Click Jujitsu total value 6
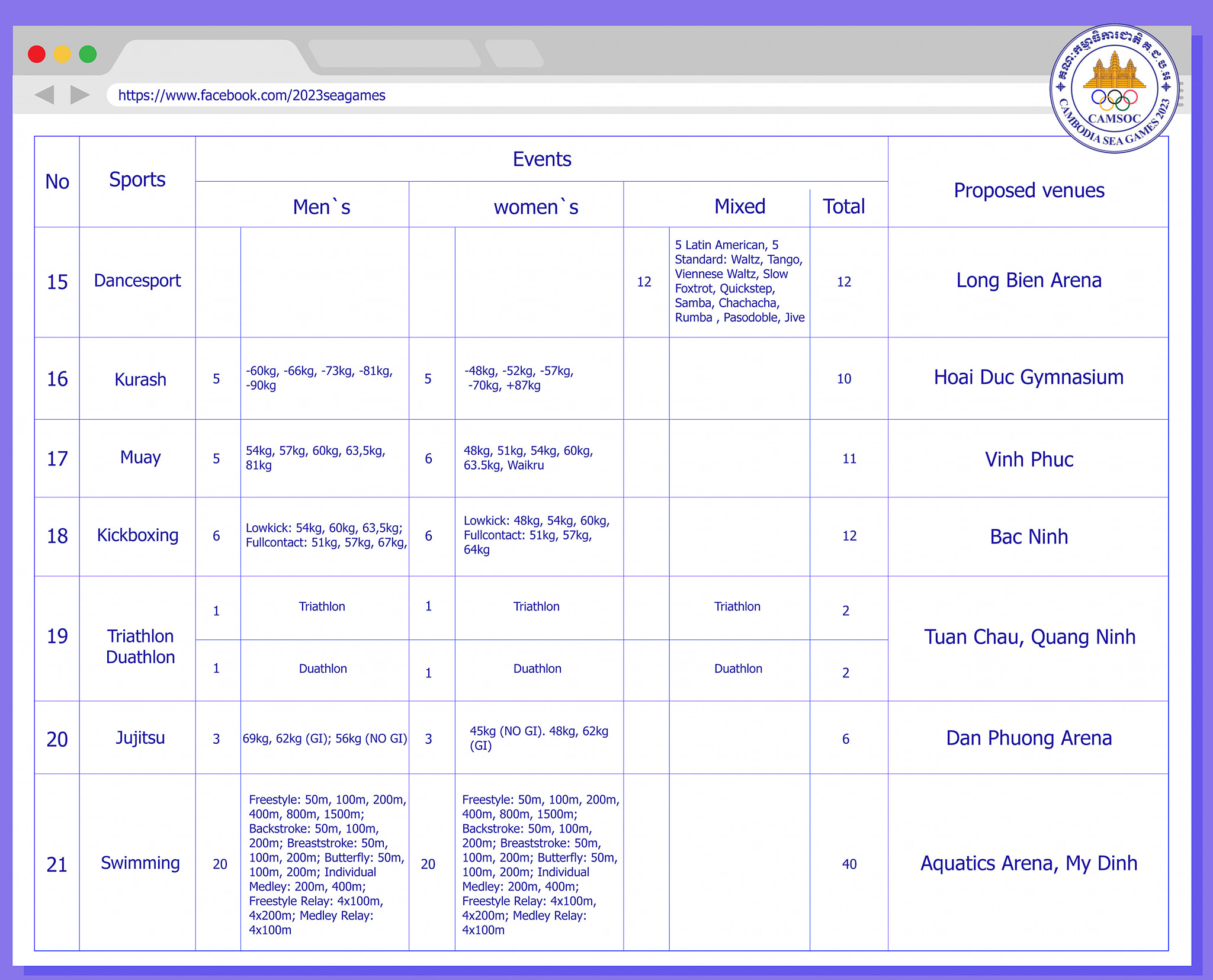This screenshot has width=1213, height=980. (x=846, y=738)
